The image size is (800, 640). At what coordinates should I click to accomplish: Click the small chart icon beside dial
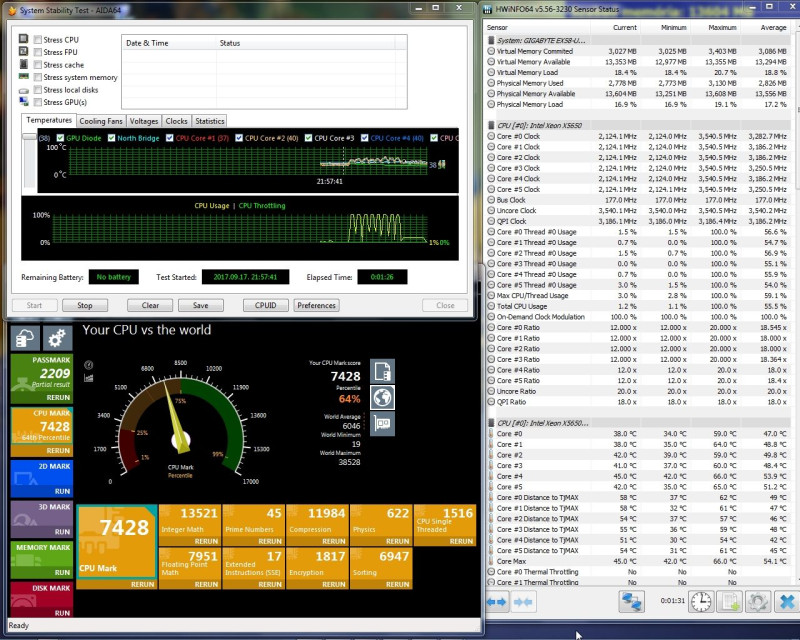pyautogui.click(x=89, y=378)
